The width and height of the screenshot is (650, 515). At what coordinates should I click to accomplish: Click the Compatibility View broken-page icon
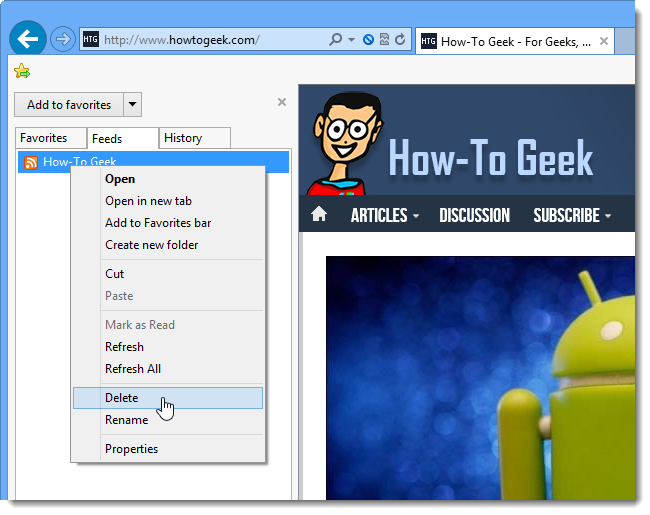384,39
